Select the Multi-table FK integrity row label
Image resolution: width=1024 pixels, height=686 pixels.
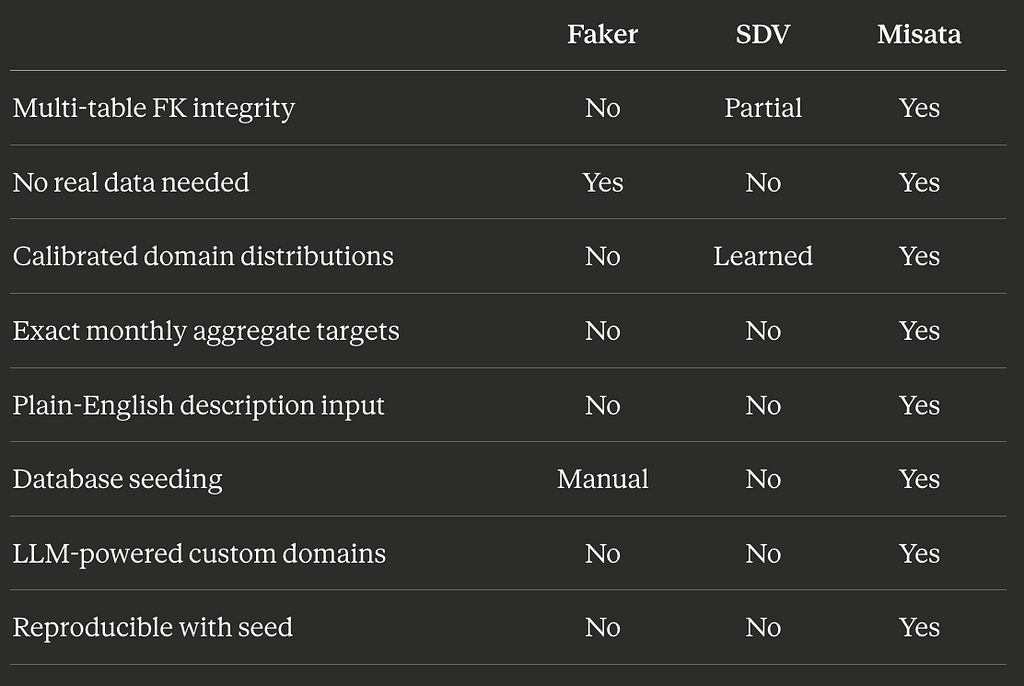[x=153, y=109]
